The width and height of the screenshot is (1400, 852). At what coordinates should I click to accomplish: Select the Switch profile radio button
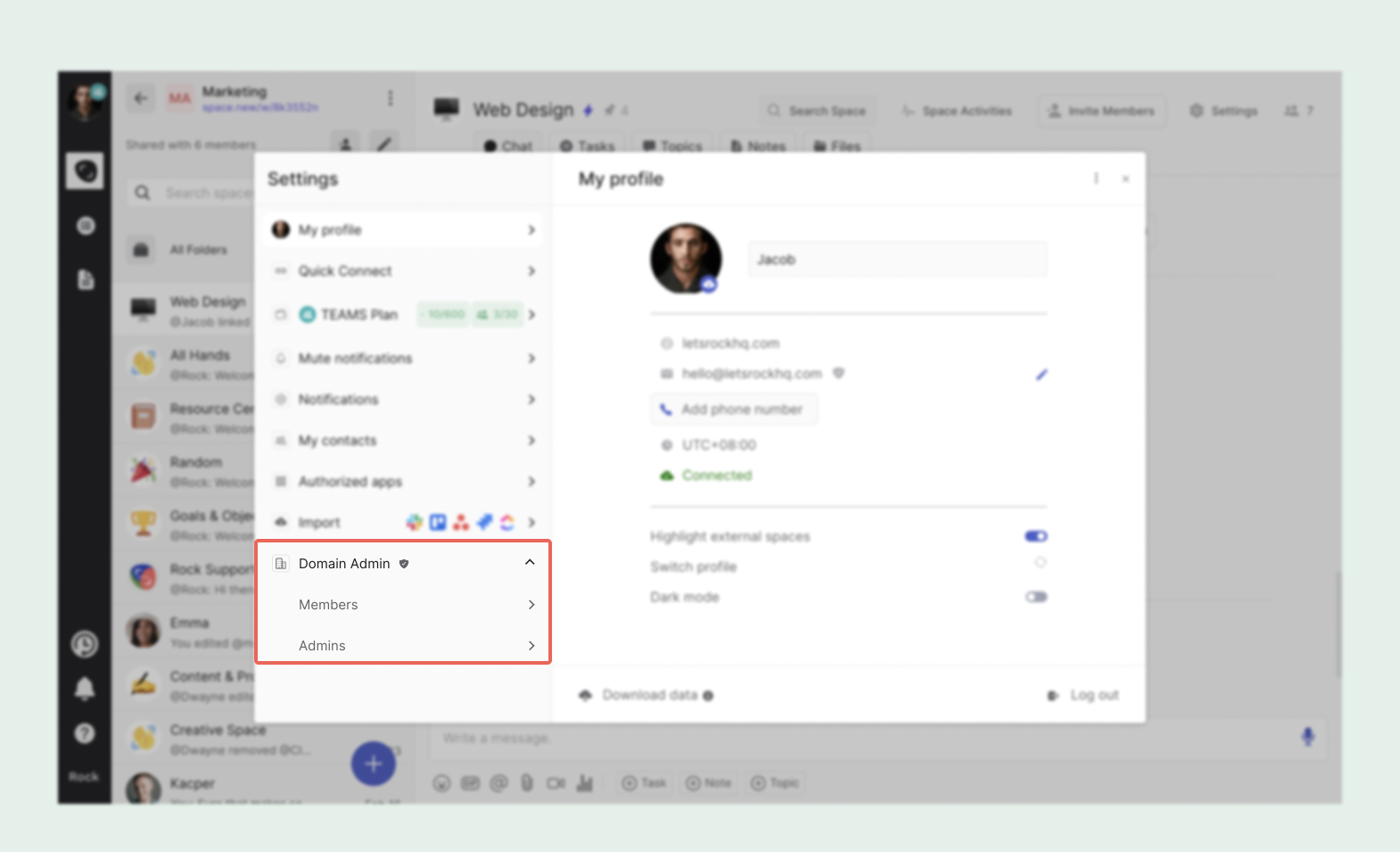[x=1040, y=563]
